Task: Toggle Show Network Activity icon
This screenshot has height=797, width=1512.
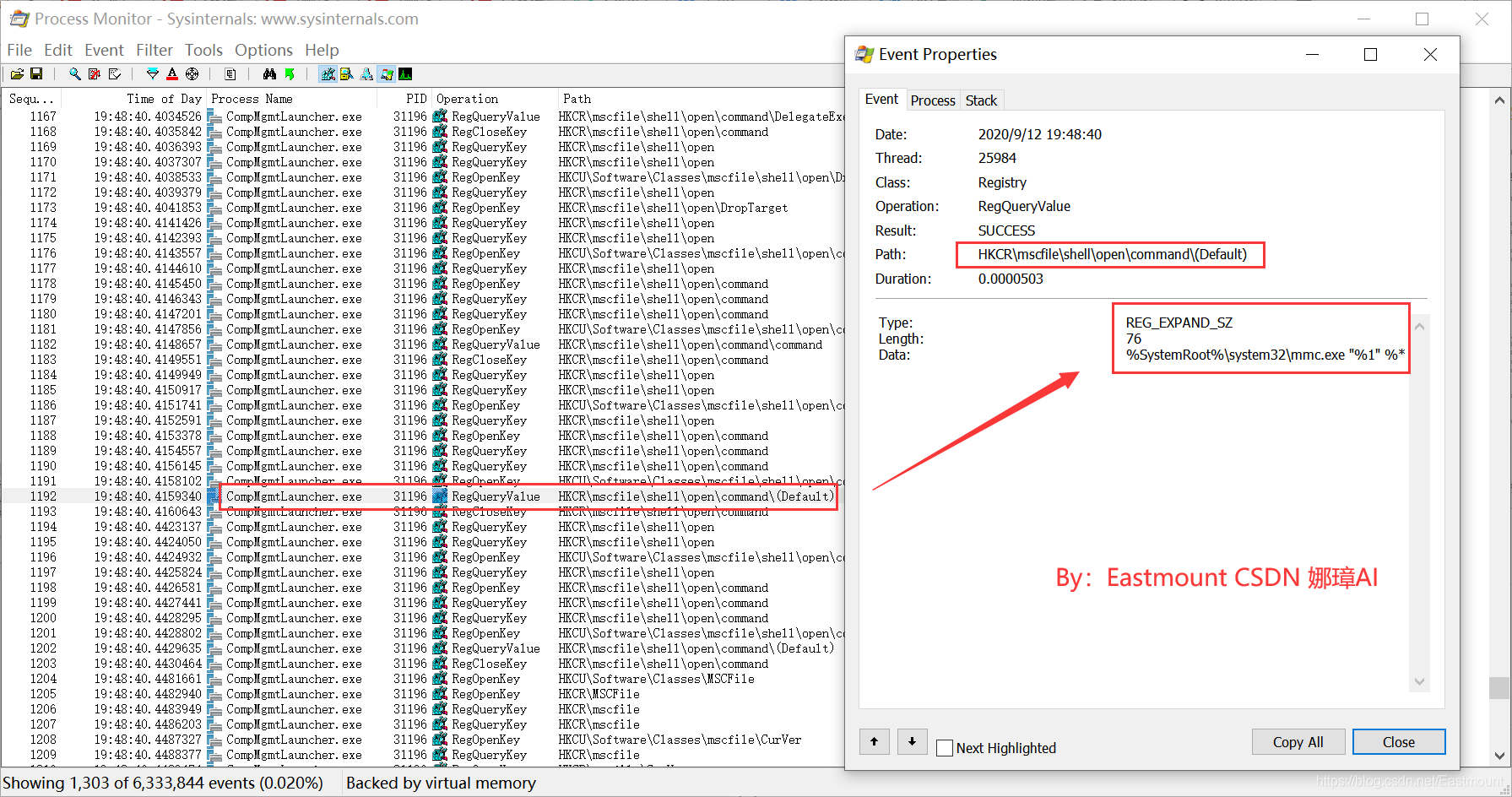Action: [366, 74]
